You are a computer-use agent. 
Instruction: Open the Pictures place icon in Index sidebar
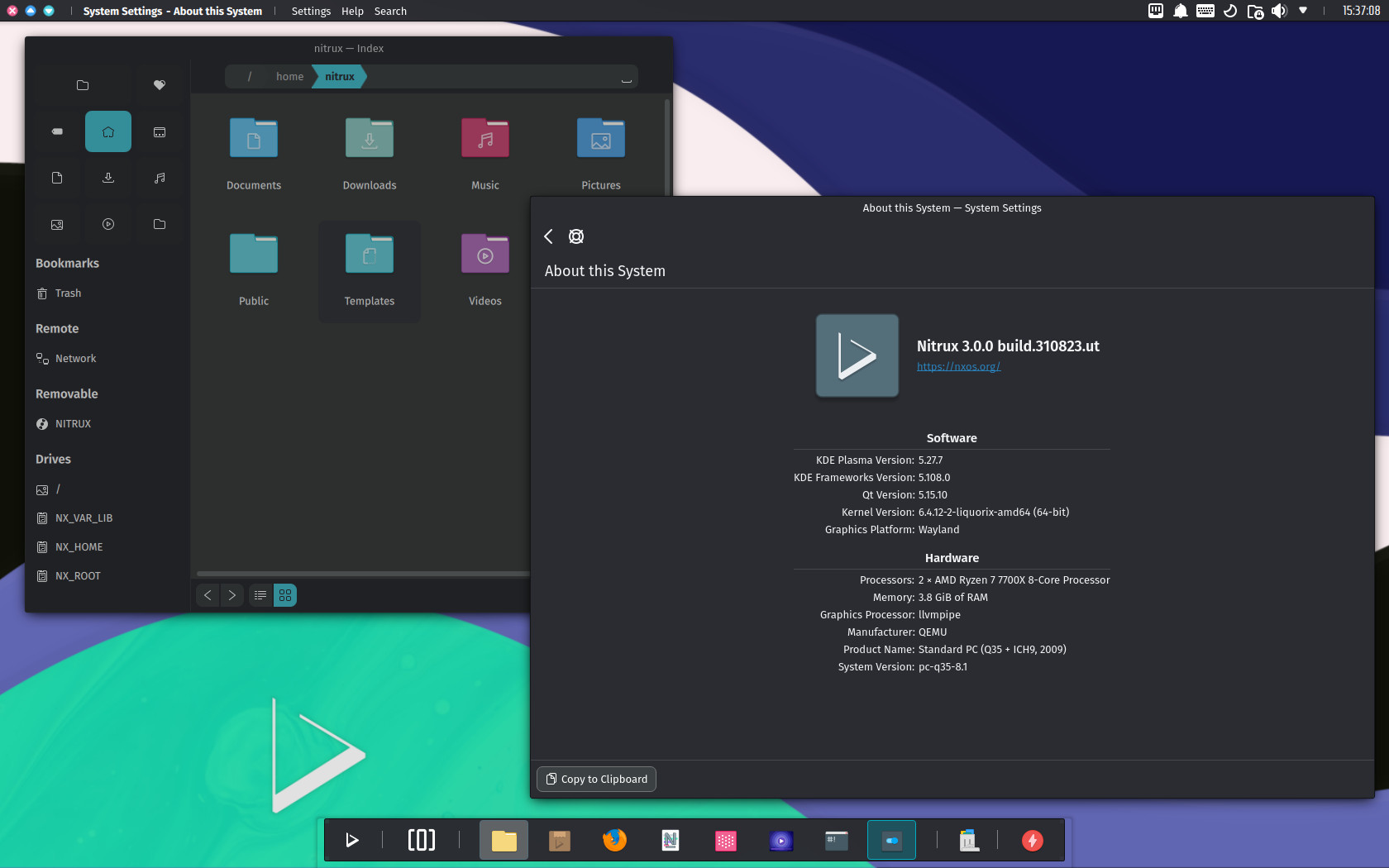click(x=57, y=224)
